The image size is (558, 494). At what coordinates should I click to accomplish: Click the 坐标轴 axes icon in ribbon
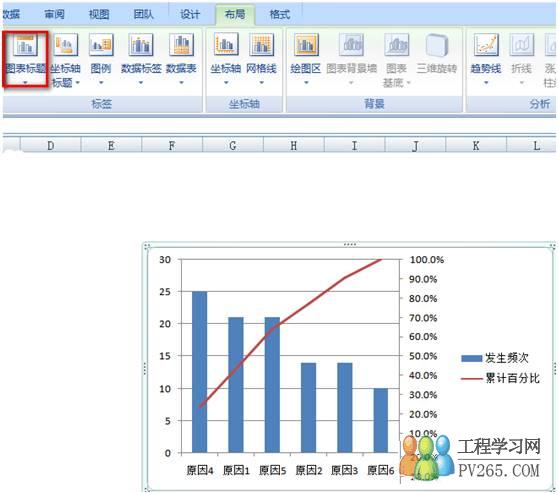(x=226, y=45)
